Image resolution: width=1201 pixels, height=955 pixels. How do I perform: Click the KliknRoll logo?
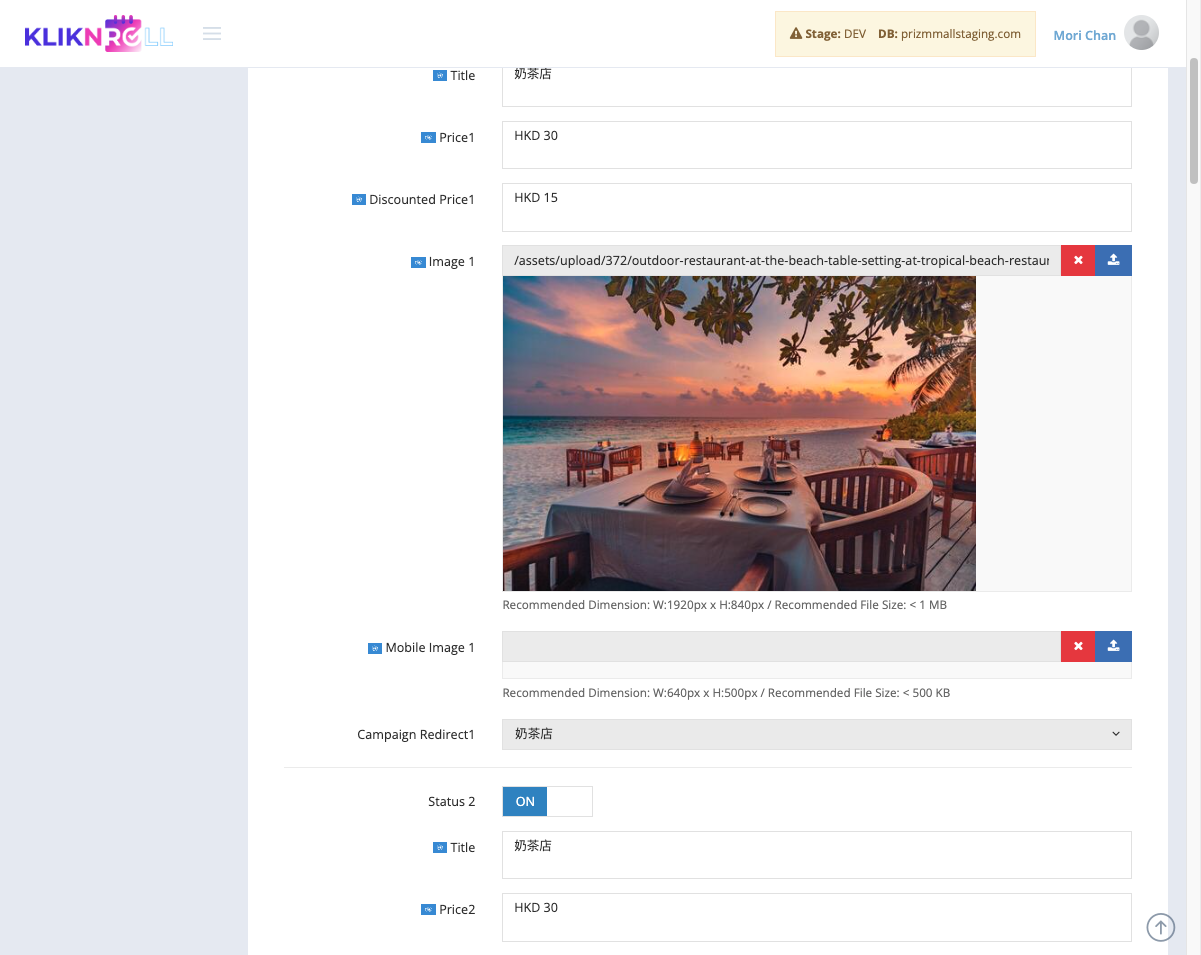pyautogui.click(x=99, y=35)
